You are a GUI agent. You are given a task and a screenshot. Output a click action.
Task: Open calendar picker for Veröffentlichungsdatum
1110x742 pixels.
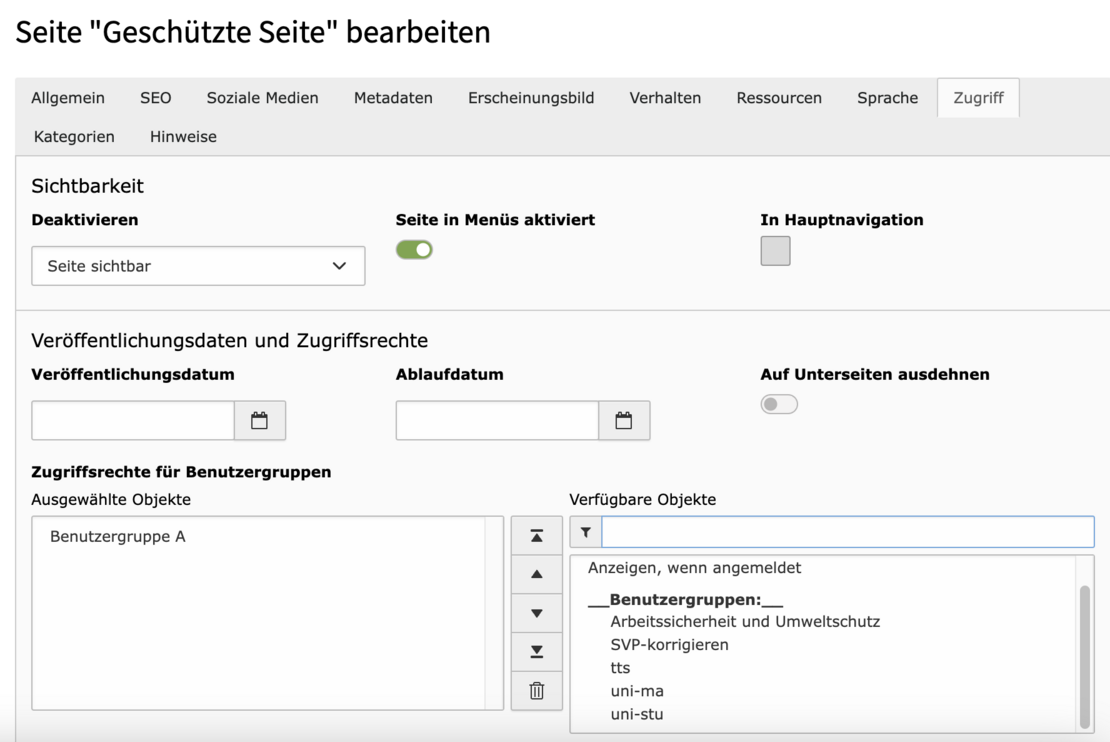[260, 421]
